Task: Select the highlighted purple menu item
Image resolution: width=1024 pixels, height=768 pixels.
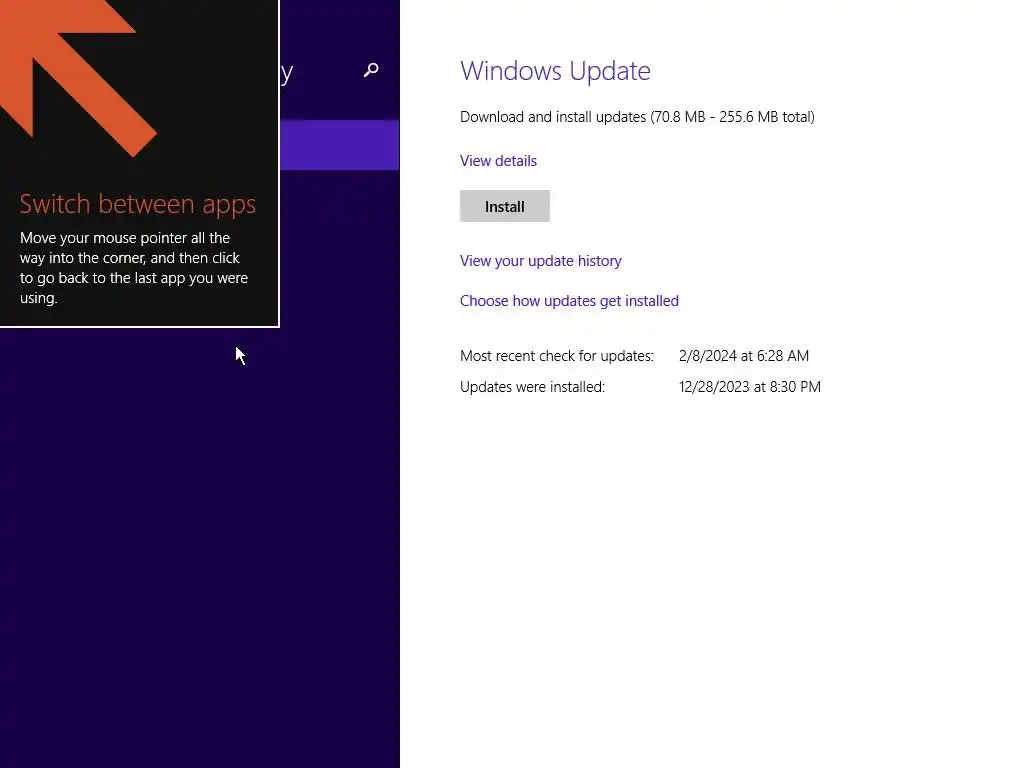Action: click(340, 145)
